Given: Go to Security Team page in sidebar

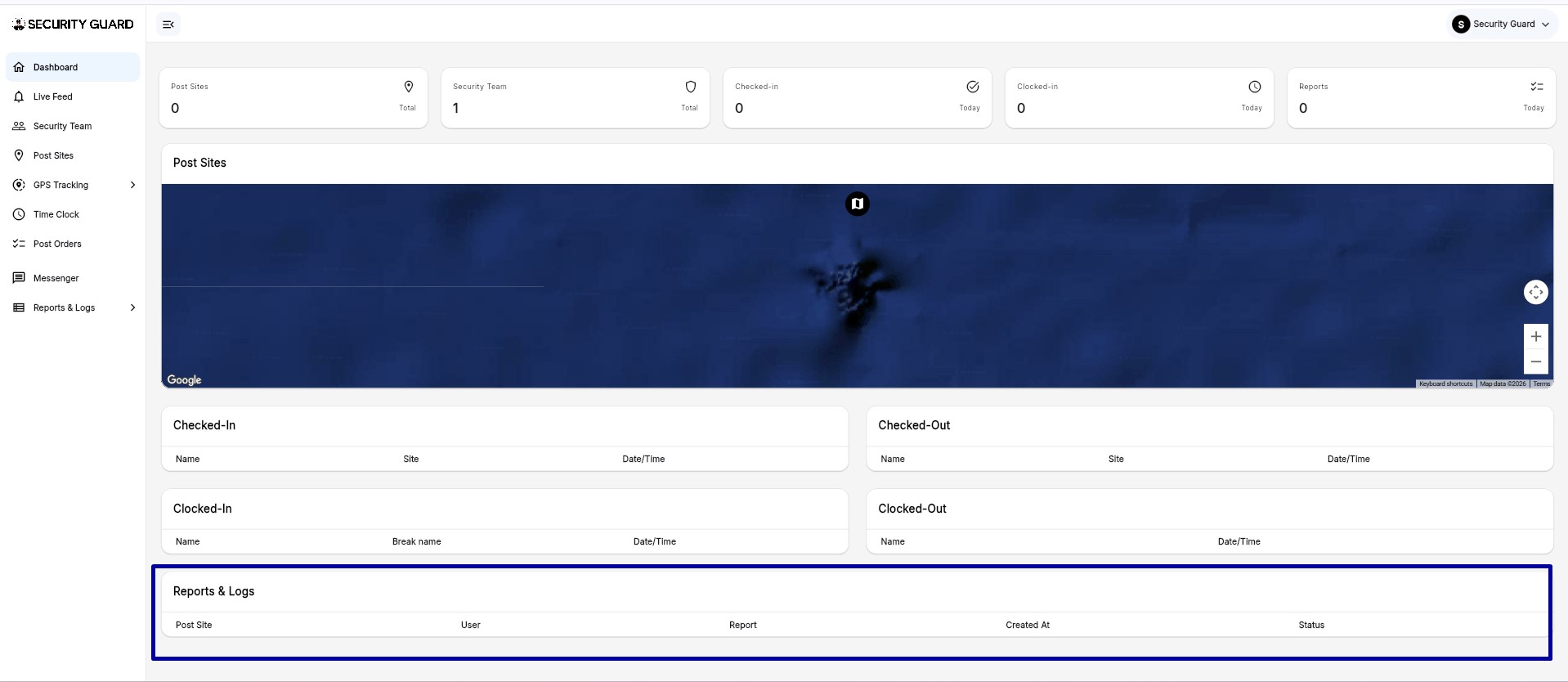Looking at the screenshot, I should [x=73, y=126].
